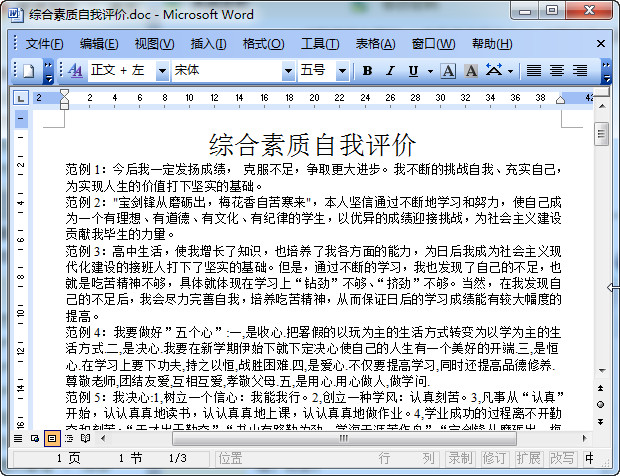Screen dimensions: 620x476
Task: Expand formatting toolbar options
Action: click(x=606, y=72)
